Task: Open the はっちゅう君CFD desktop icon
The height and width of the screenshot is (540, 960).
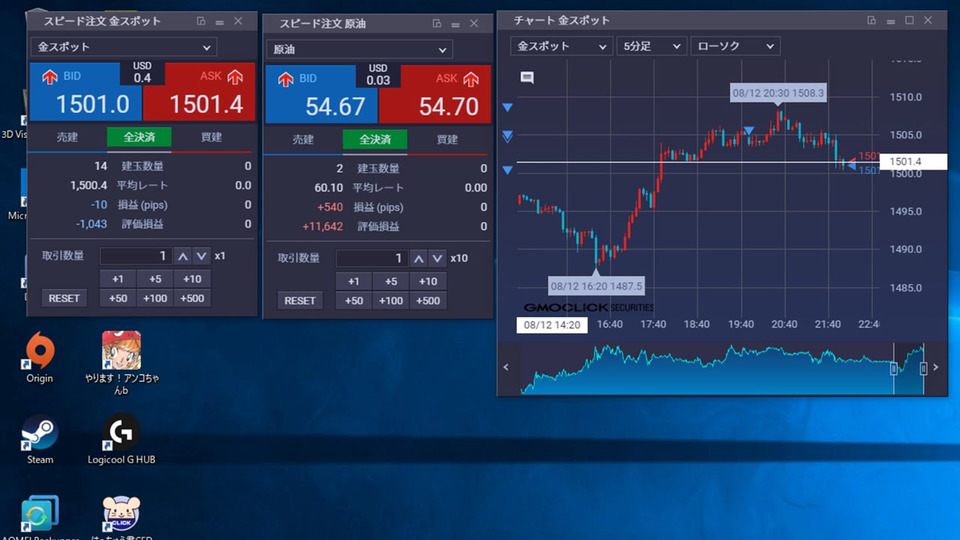Action: click(121, 517)
